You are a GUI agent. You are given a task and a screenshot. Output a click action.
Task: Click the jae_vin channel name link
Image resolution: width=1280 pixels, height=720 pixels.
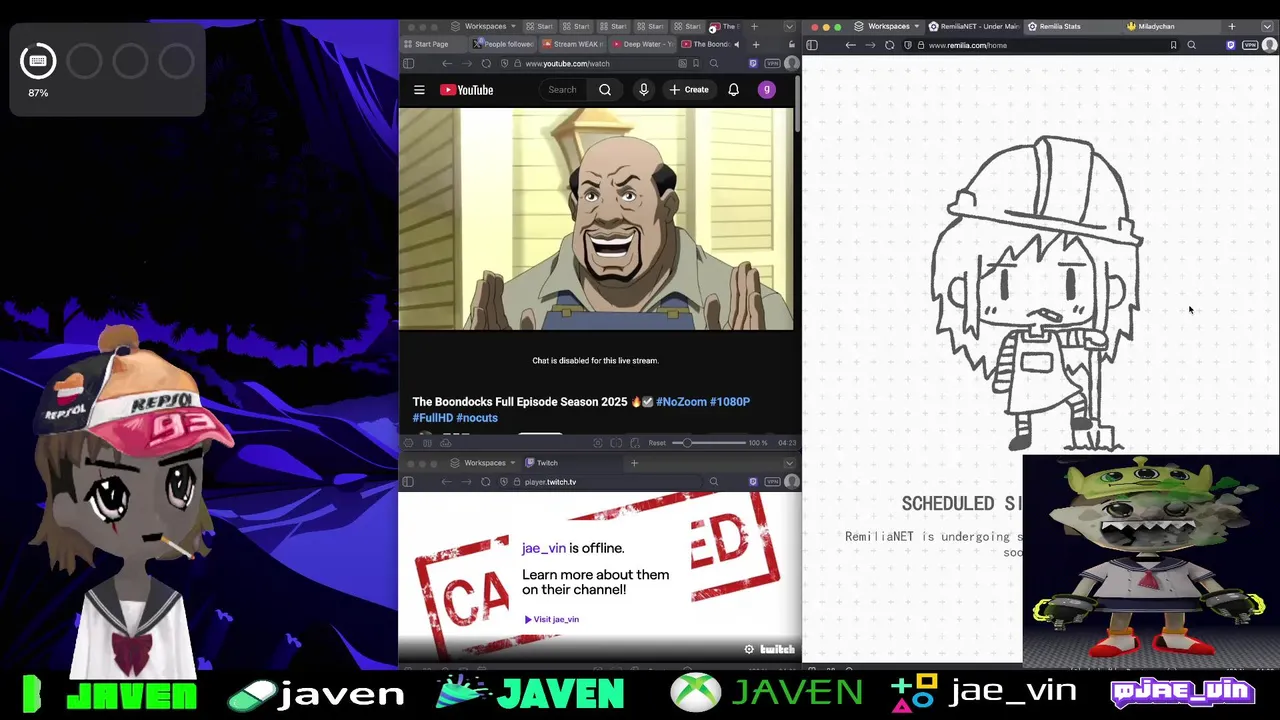pyautogui.click(x=544, y=548)
